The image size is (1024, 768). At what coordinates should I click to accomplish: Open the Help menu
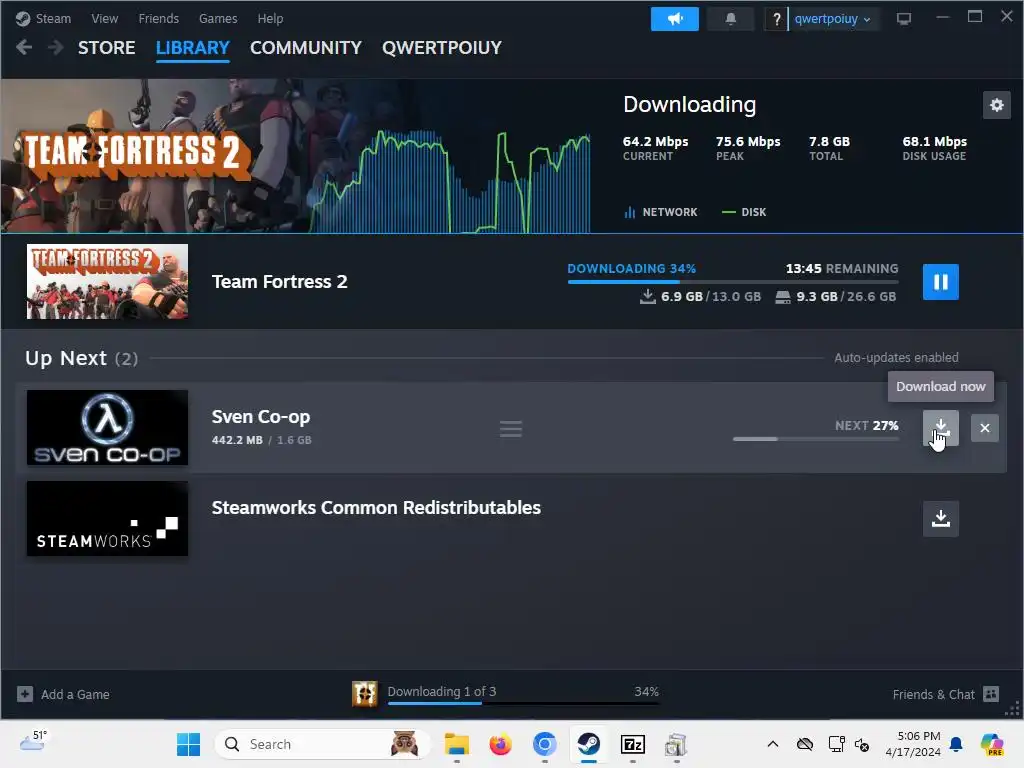[x=270, y=18]
